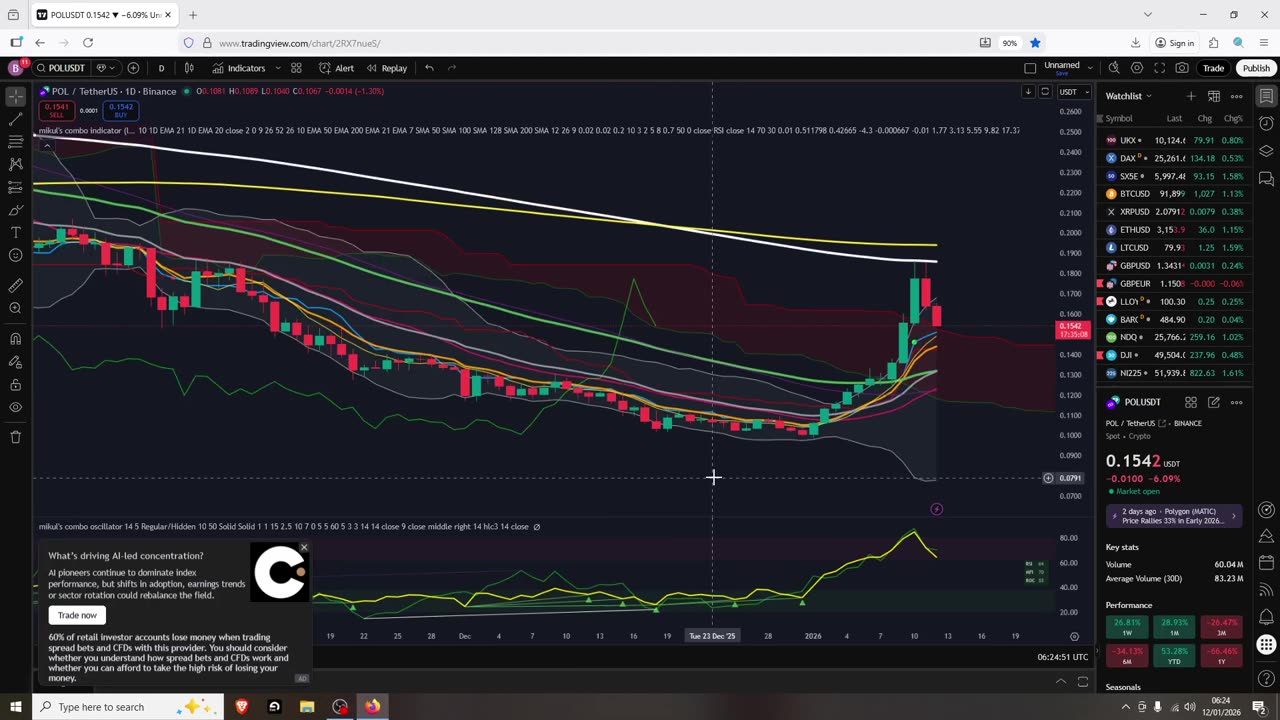Viewport: 1280px width, 720px height.
Task: Toggle stay in drawing mode
Action: coord(15,362)
